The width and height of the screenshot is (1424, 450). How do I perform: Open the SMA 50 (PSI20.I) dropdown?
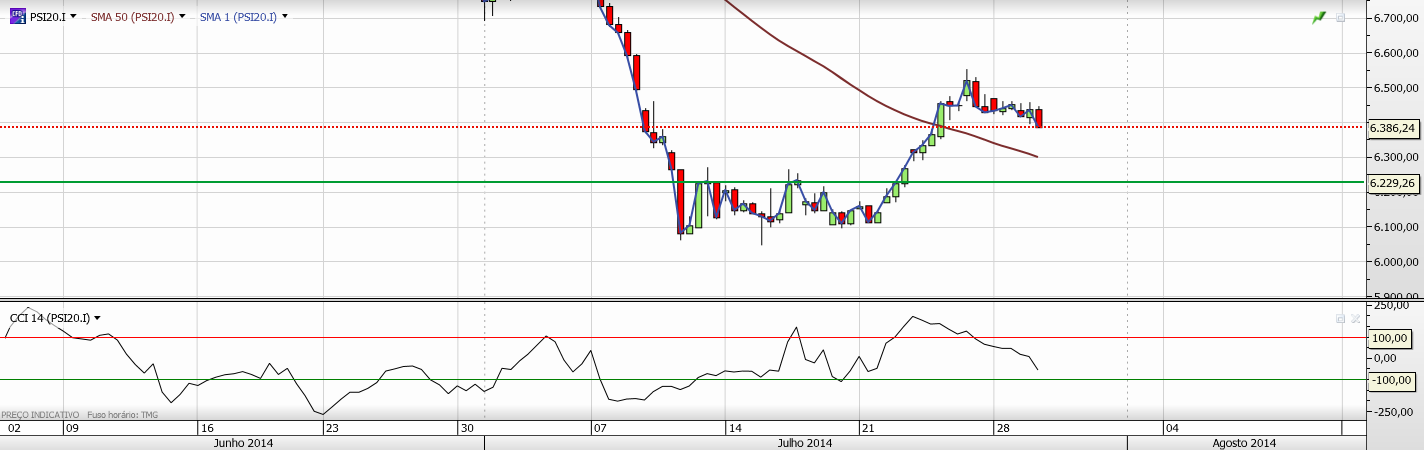182,17
